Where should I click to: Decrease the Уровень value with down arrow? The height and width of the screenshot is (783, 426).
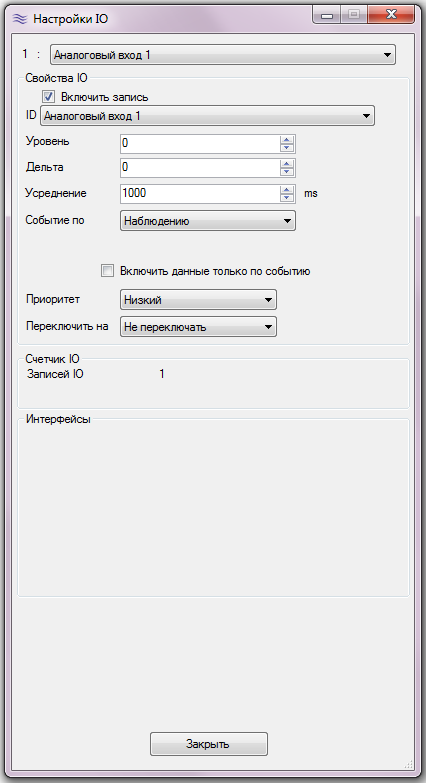287,148
